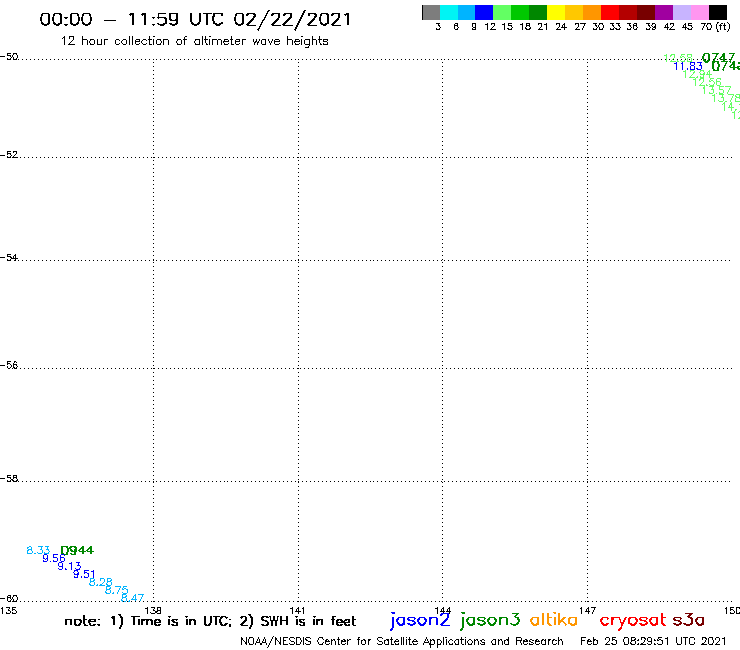The height and width of the screenshot is (650, 740).
Task: Click the 8.33 wave height reading
Action: click(x=38, y=550)
